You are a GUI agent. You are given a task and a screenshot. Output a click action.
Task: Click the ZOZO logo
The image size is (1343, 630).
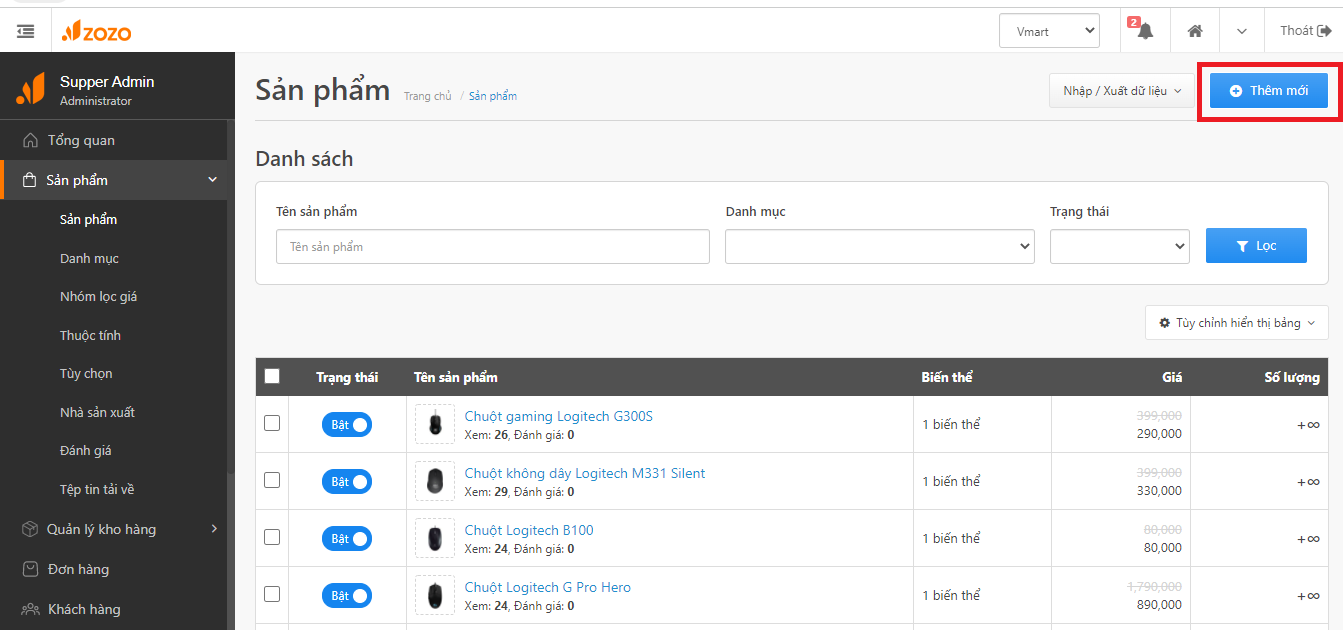pyautogui.click(x=96, y=32)
